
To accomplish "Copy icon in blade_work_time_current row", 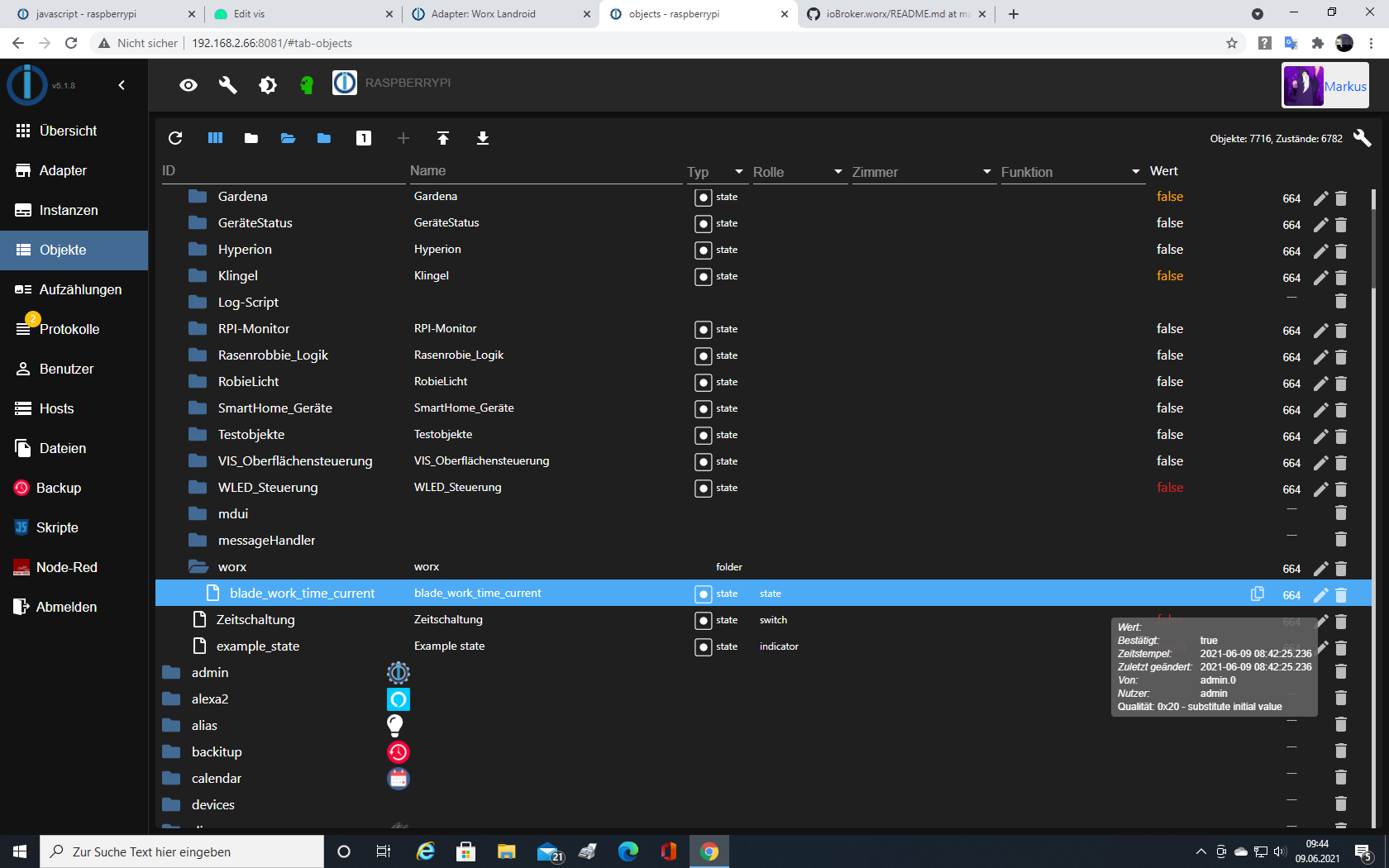I will 1258,594.
